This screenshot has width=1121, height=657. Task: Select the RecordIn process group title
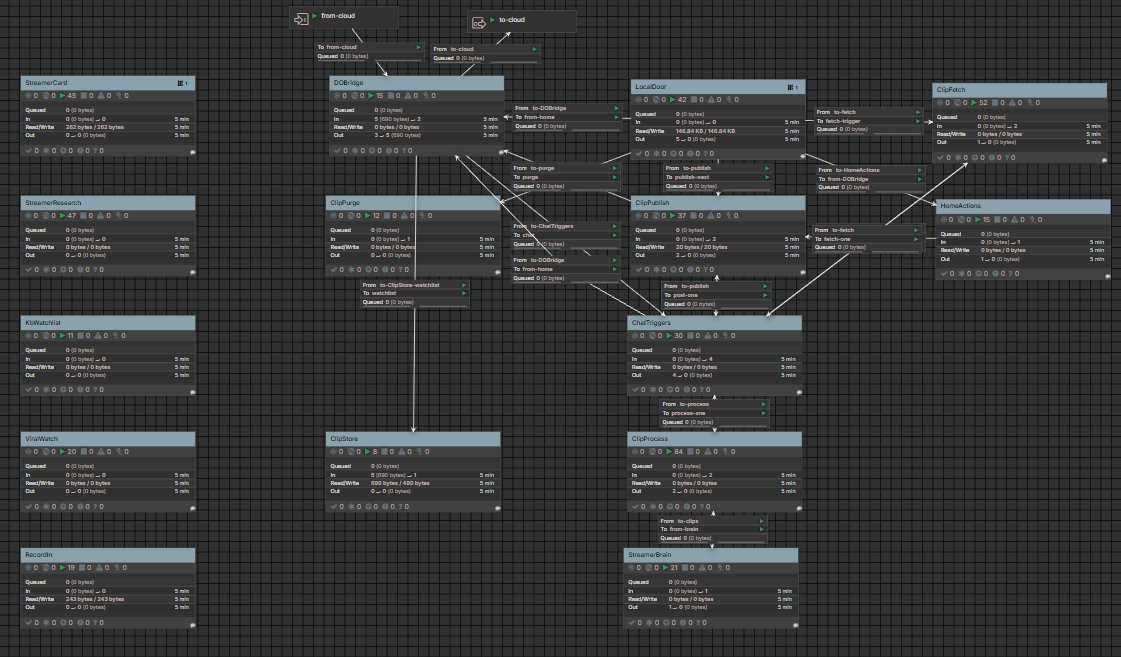39,555
